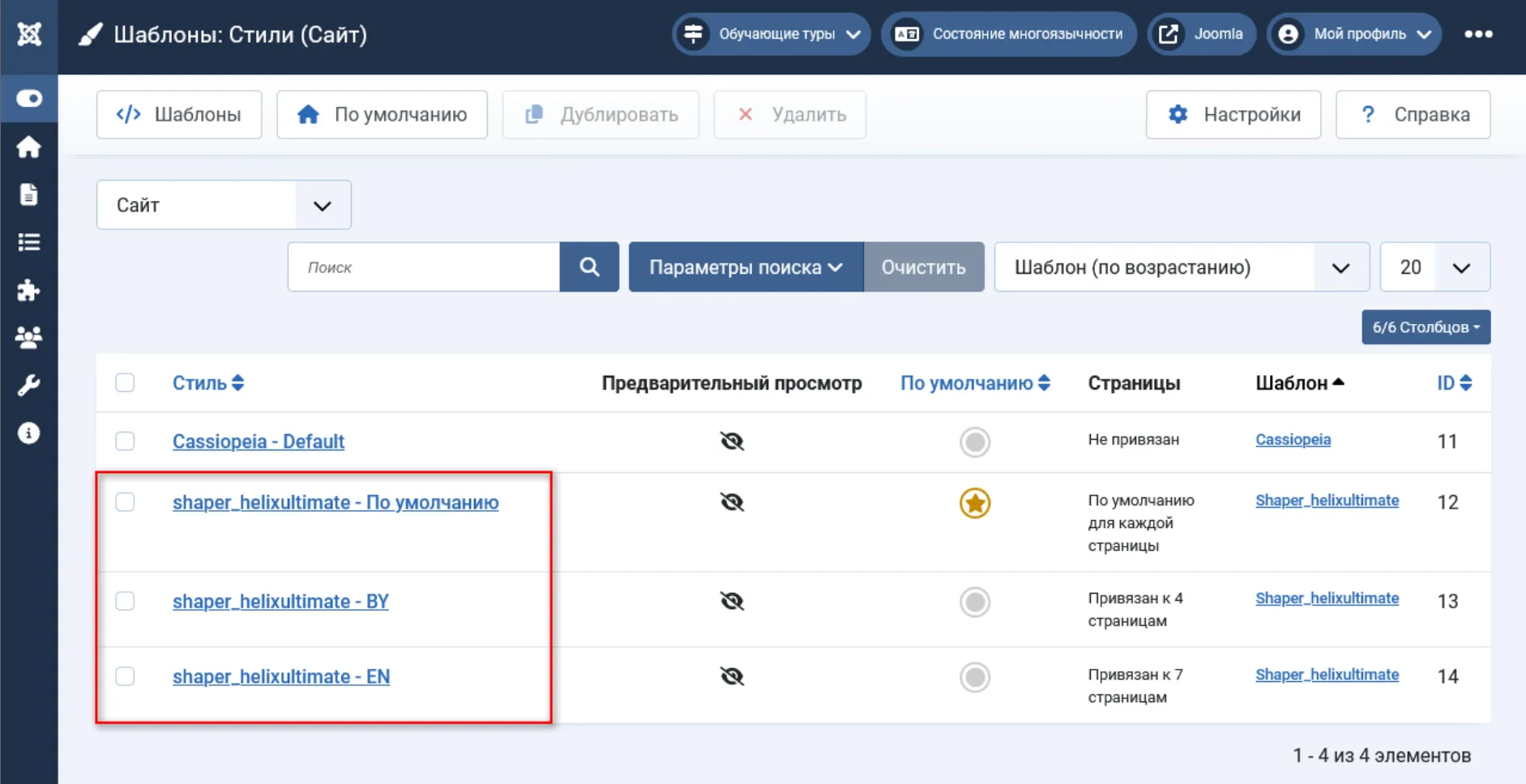Click the Joomla logo icon
Screen dimensions: 1526x784
coord(29,34)
